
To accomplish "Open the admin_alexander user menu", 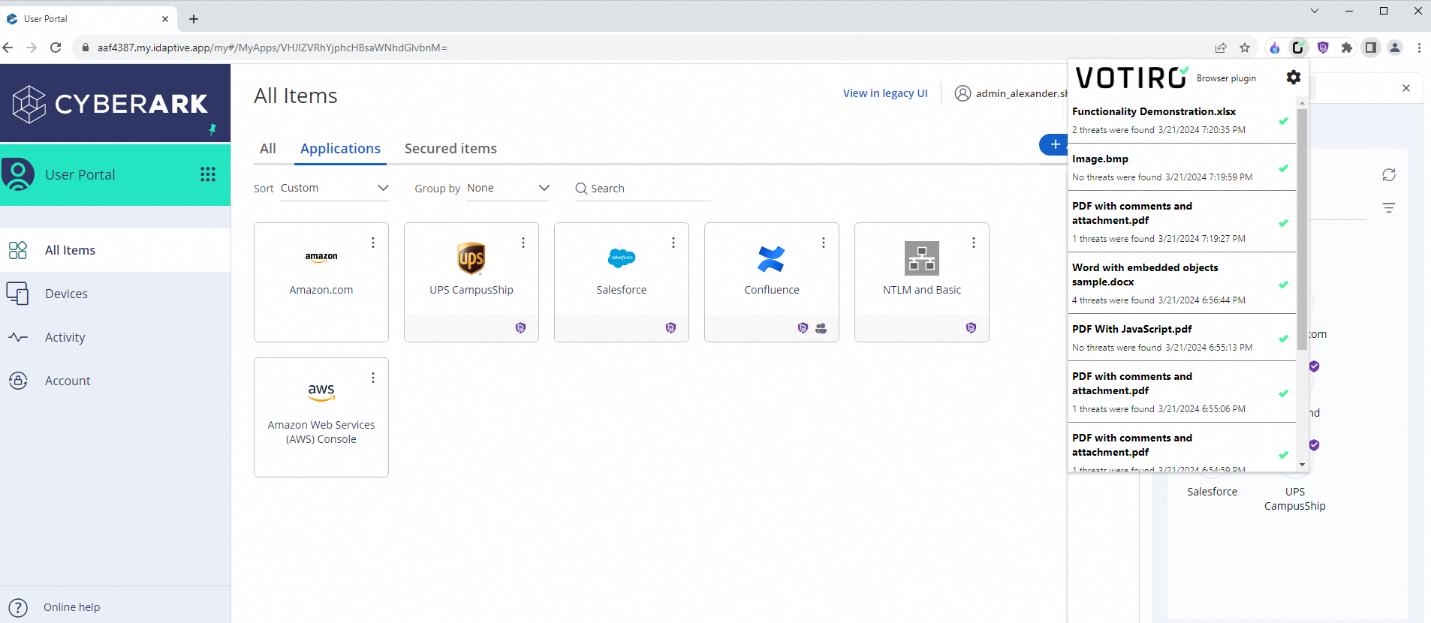I will 1010,93.
